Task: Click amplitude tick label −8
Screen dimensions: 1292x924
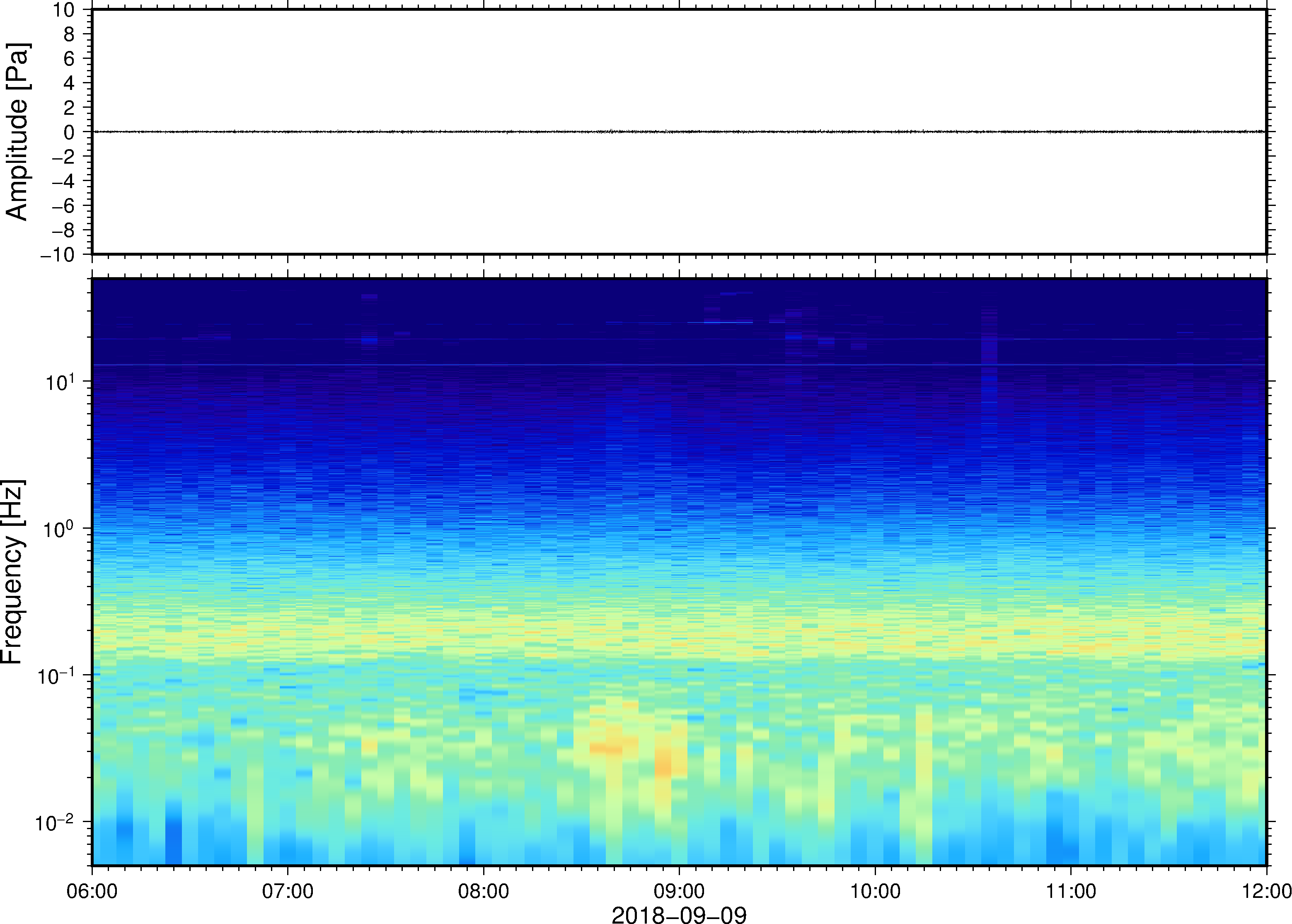Action: (64, 230)
